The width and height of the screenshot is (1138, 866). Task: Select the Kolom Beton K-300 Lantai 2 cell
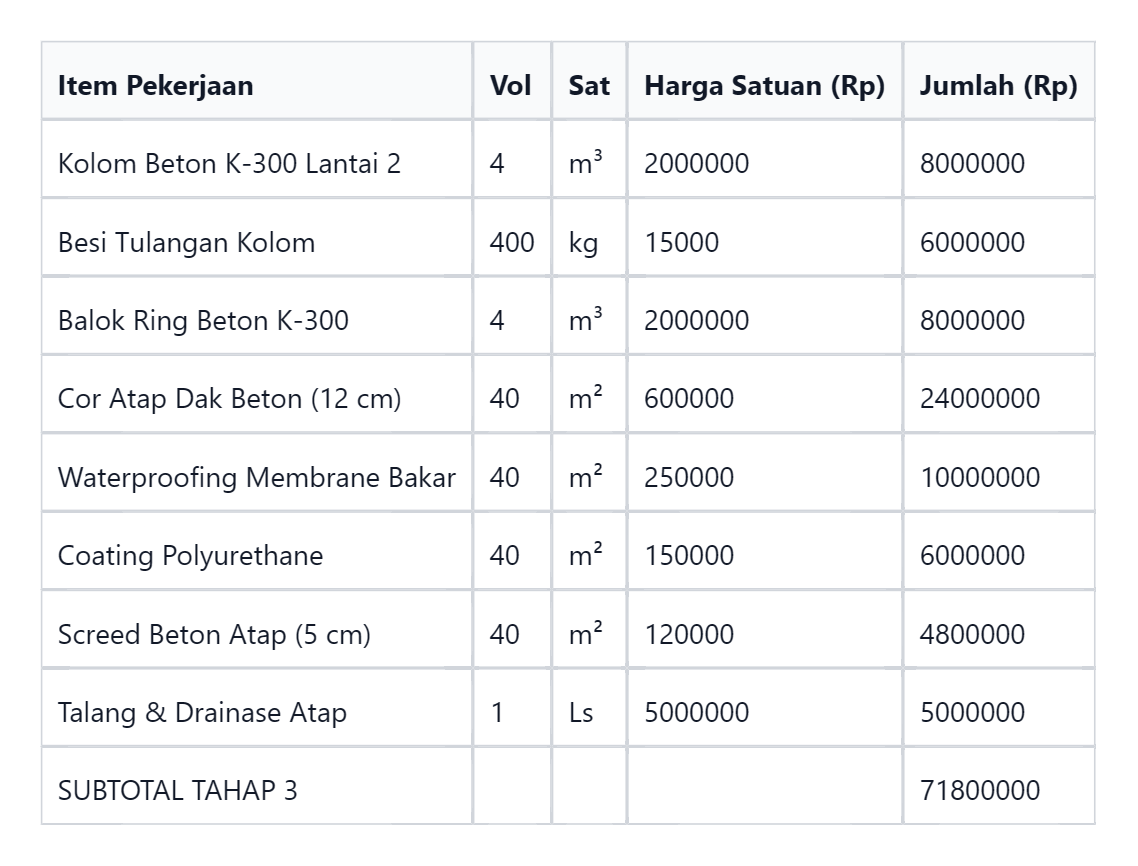pyautogui.click(x=257, y=160)
